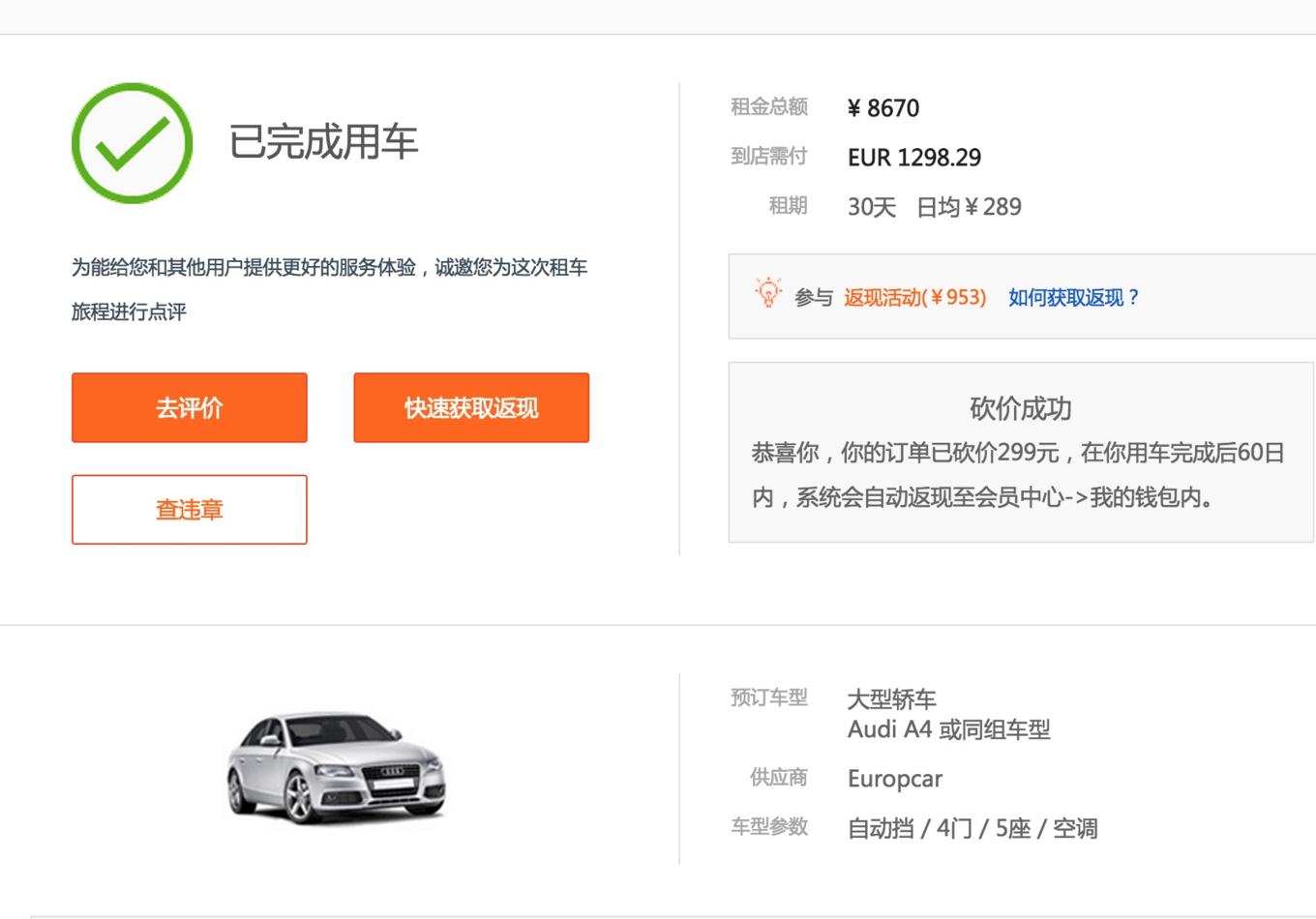
Task: Click the 快速获取返现 button
Action: [471, 408]
